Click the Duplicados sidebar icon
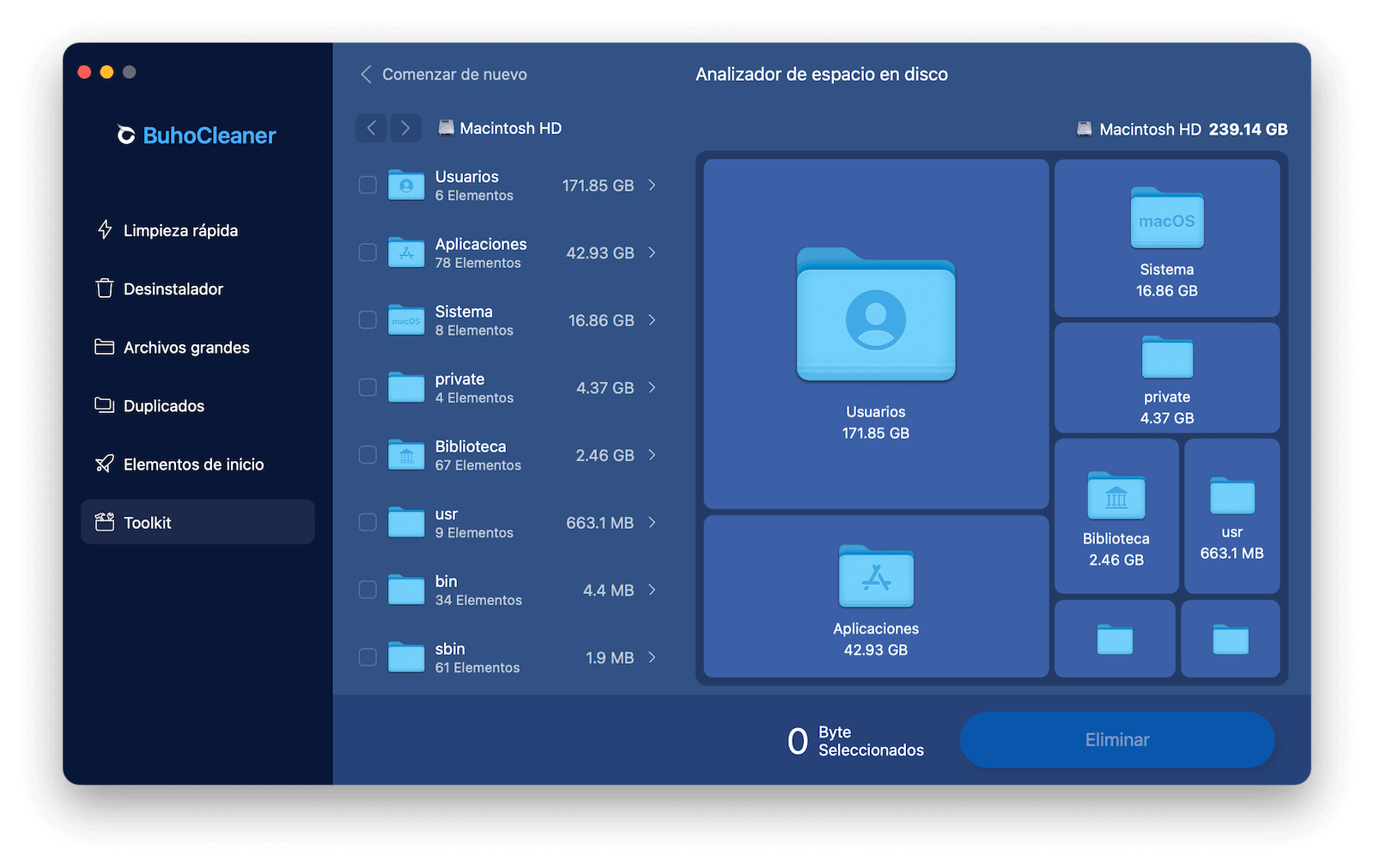 [x=105, y=405]
